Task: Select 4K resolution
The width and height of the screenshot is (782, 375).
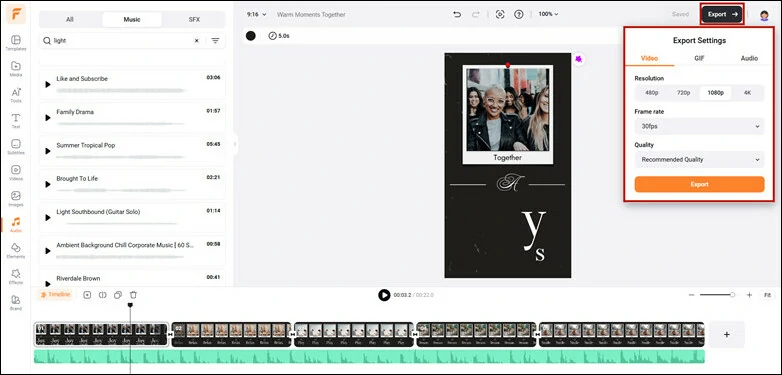Action: click(747, 93)
